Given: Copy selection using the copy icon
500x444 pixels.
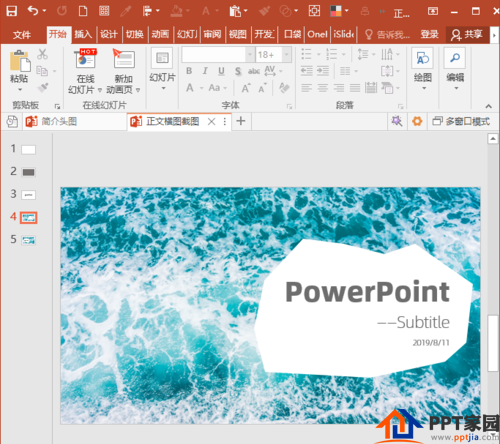Looking at the screenshot, I should coord(42,71).
